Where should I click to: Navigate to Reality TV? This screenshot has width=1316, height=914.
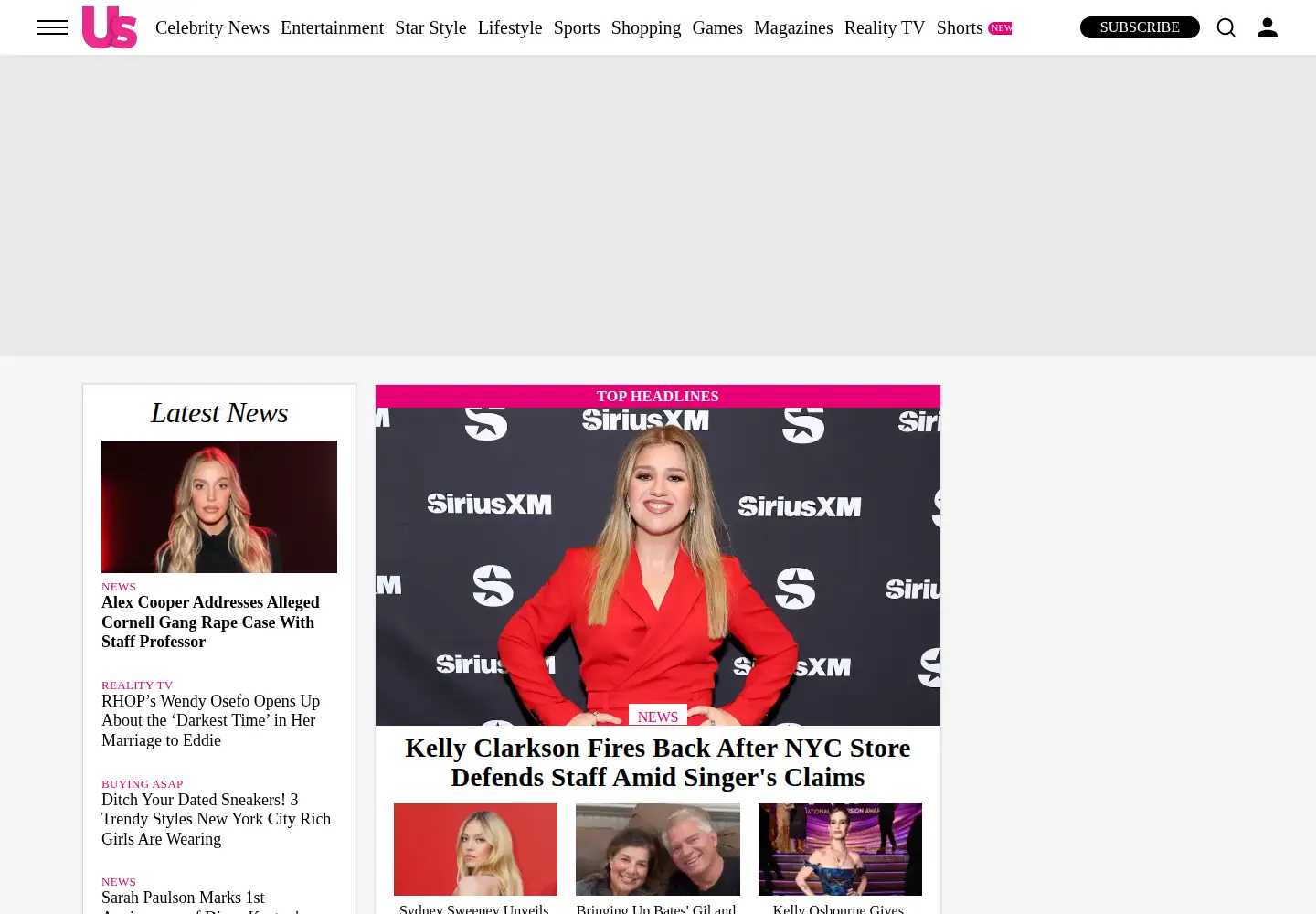pos(885,27)
